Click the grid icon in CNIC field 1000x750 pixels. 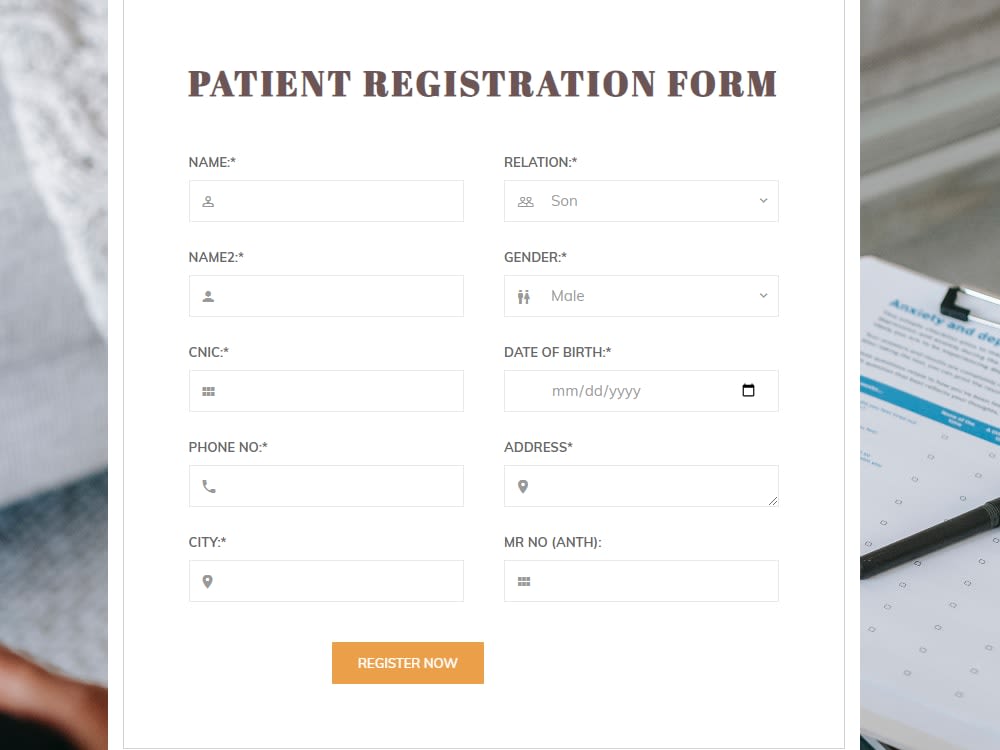coord(208,392)
